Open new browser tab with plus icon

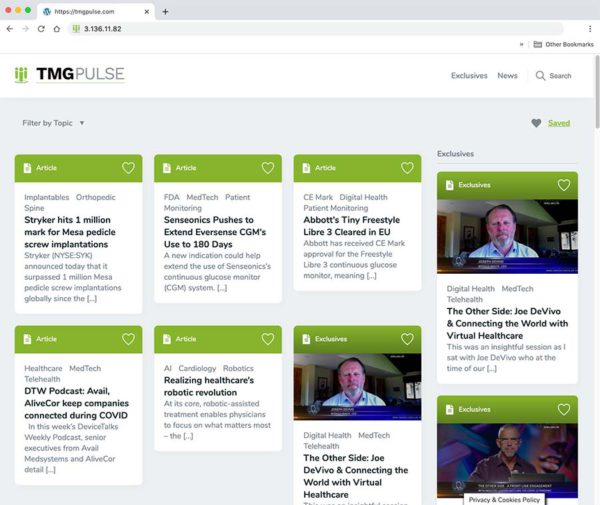165,11
